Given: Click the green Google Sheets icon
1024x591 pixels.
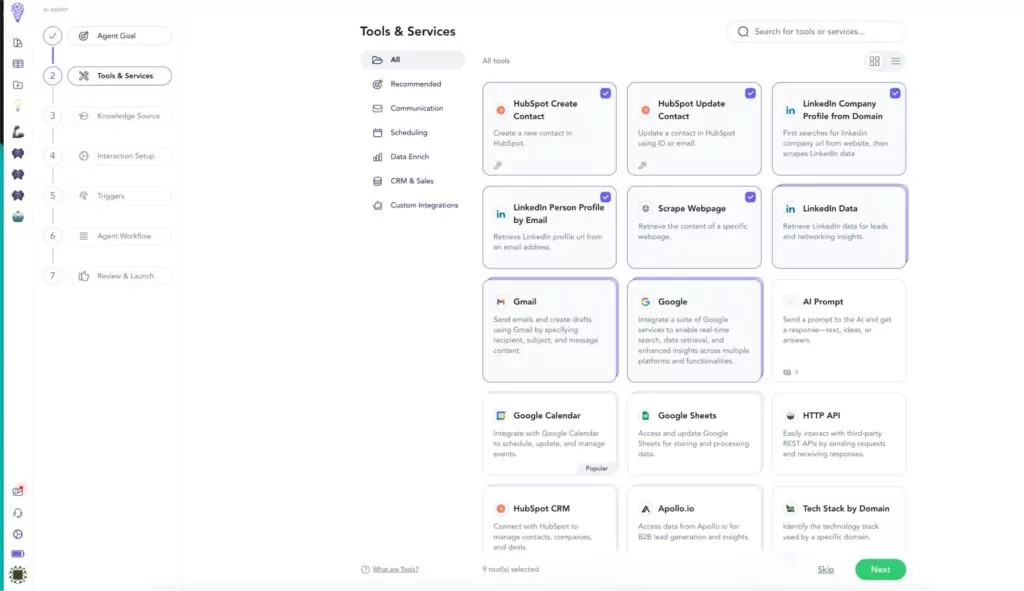Looking at the screenshot, I should (645, 415).
